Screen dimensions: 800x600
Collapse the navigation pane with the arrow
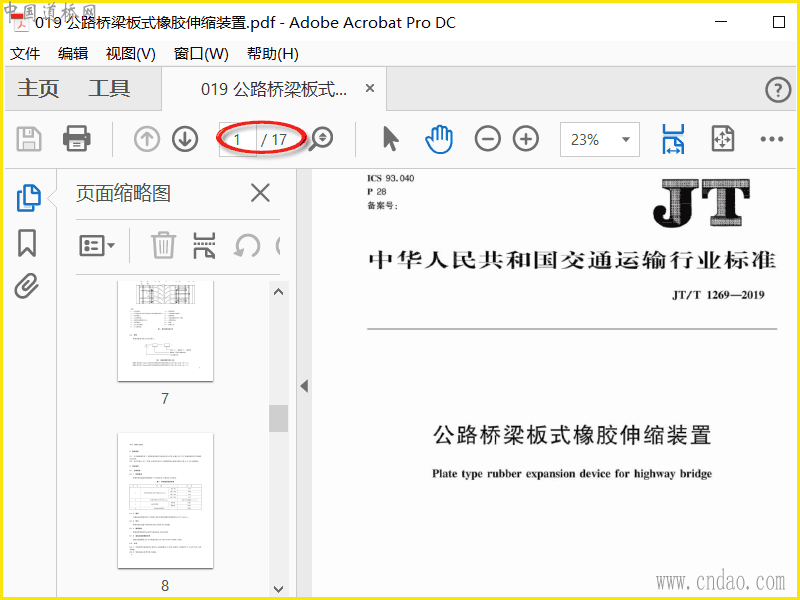coord(304,386)
